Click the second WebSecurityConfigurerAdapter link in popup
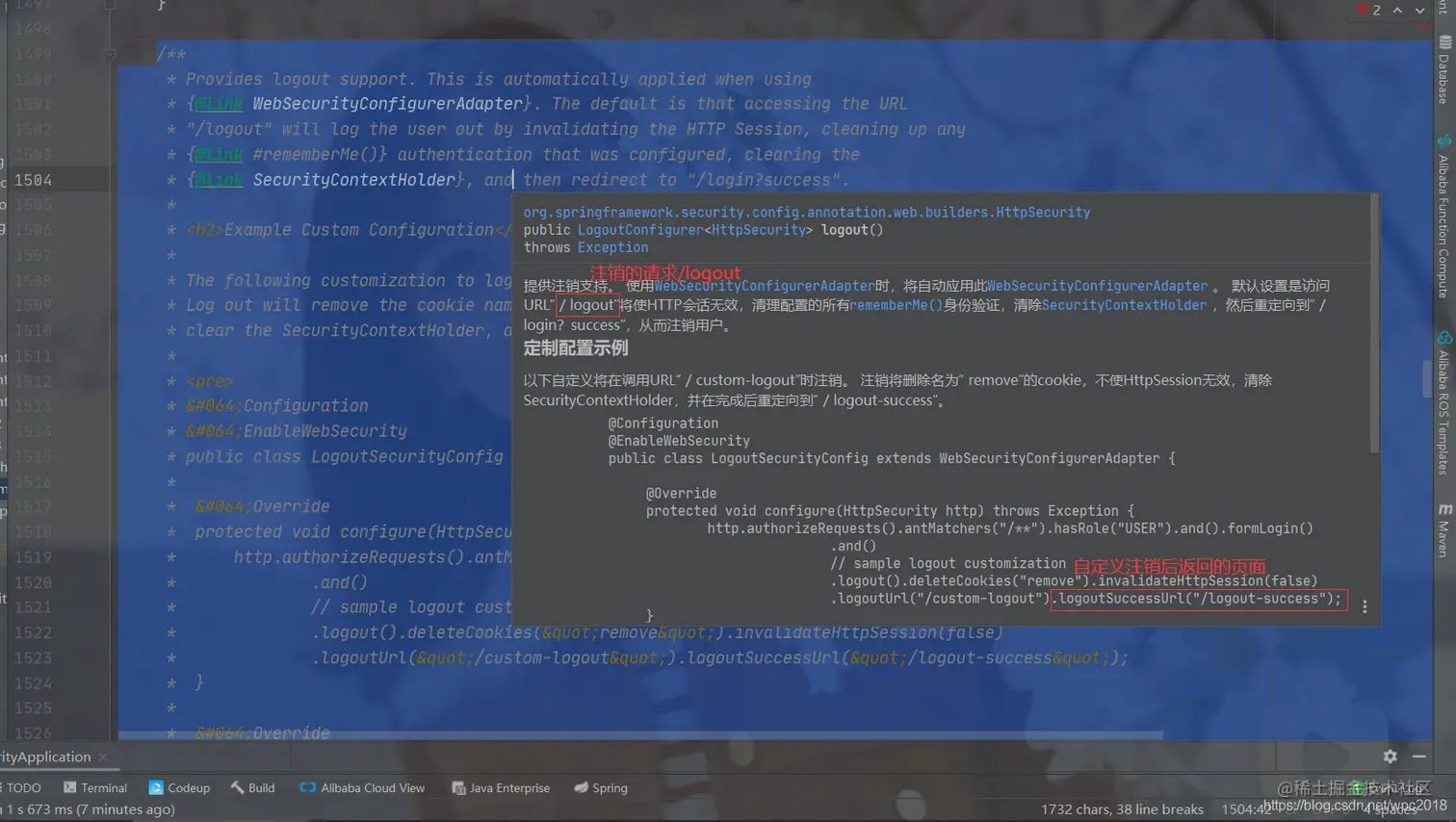The image size is (1456, 822). (1097, 286)
